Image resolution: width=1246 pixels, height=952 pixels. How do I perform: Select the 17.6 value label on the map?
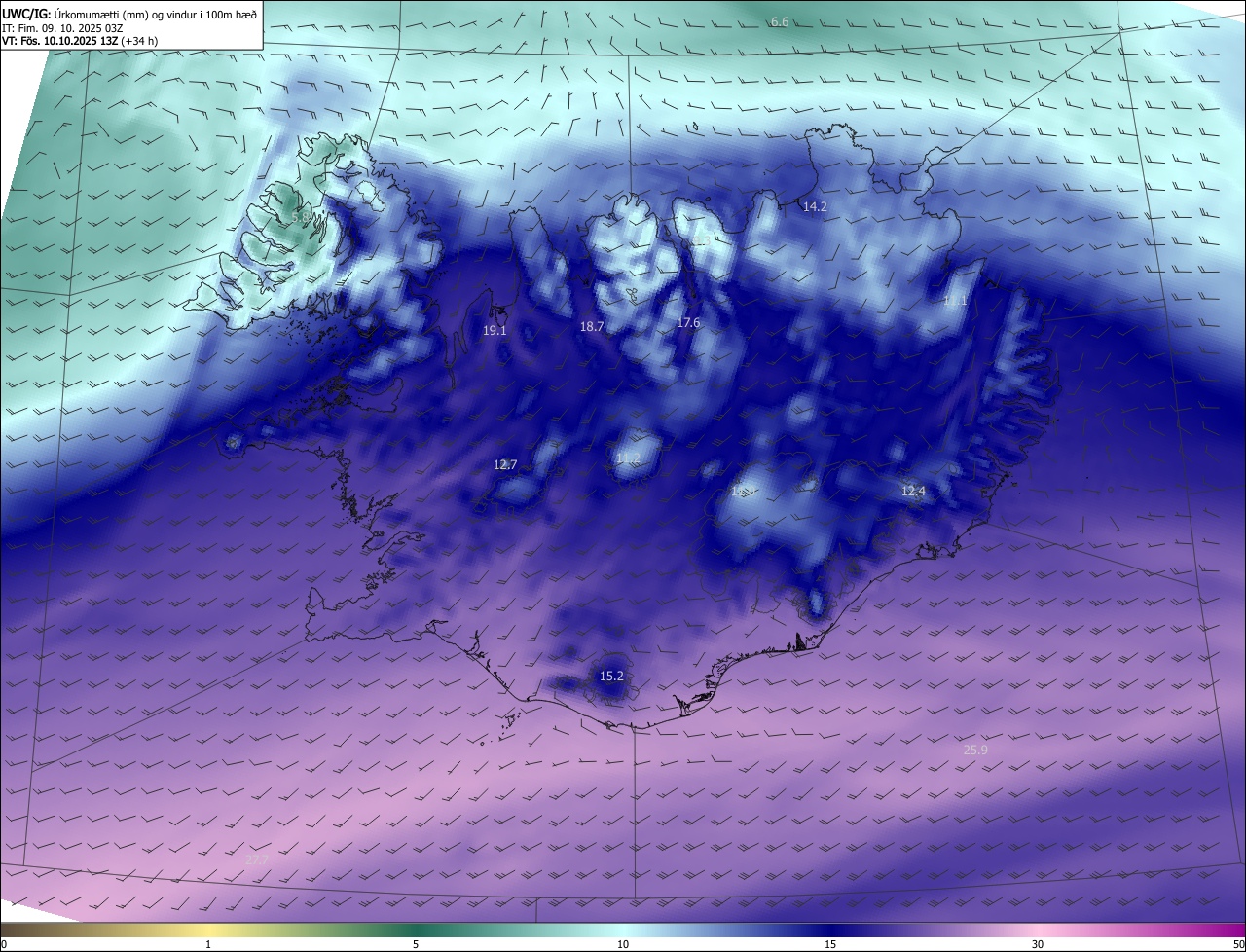coord(688,322)
